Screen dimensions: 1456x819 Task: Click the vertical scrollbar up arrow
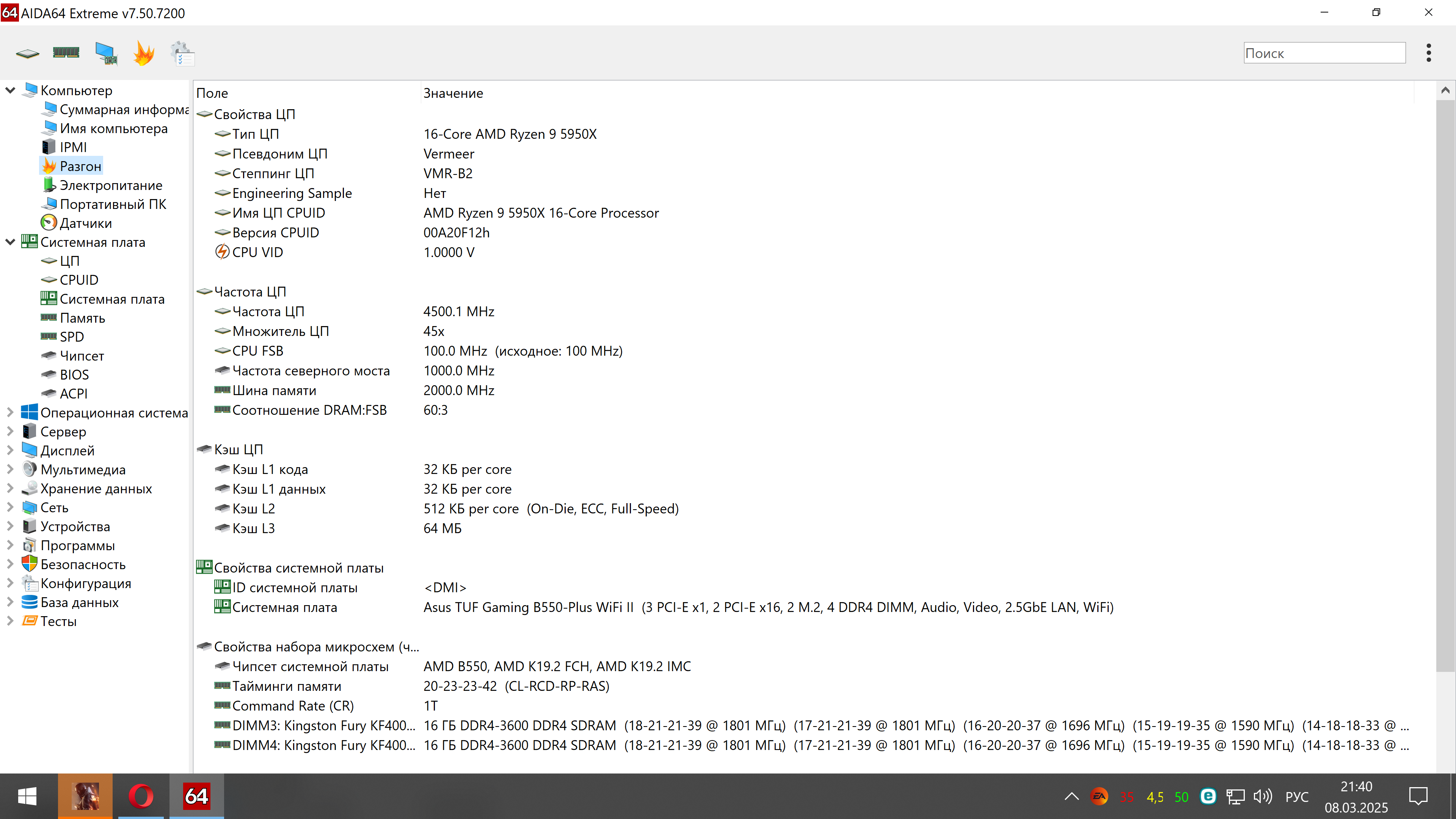click(x=1445, y=91)
